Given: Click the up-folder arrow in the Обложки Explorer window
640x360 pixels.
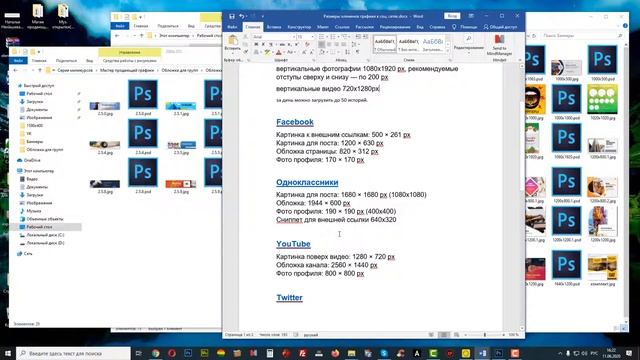Looking at the screenshot, I should (x=40, y=70).
